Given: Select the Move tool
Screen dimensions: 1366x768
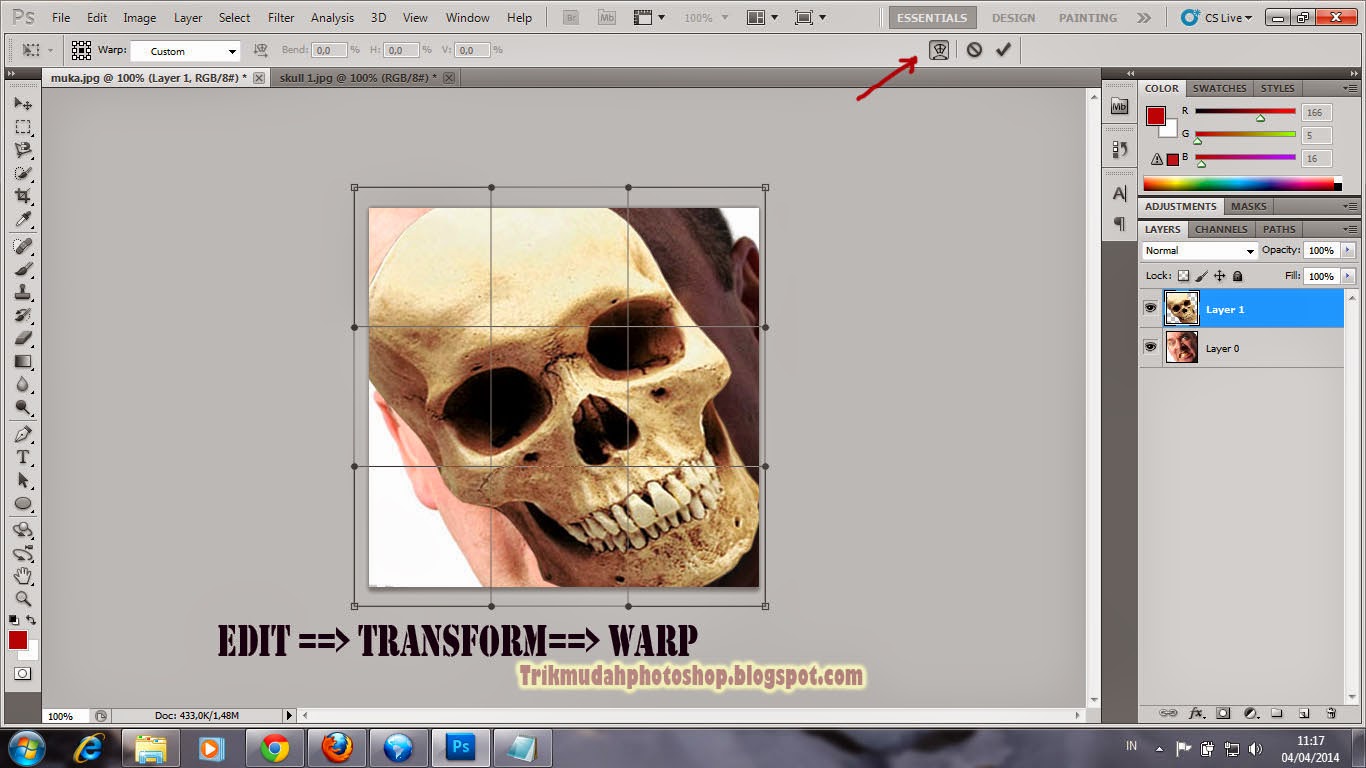Looking at the screenshot, I should 23,104.
